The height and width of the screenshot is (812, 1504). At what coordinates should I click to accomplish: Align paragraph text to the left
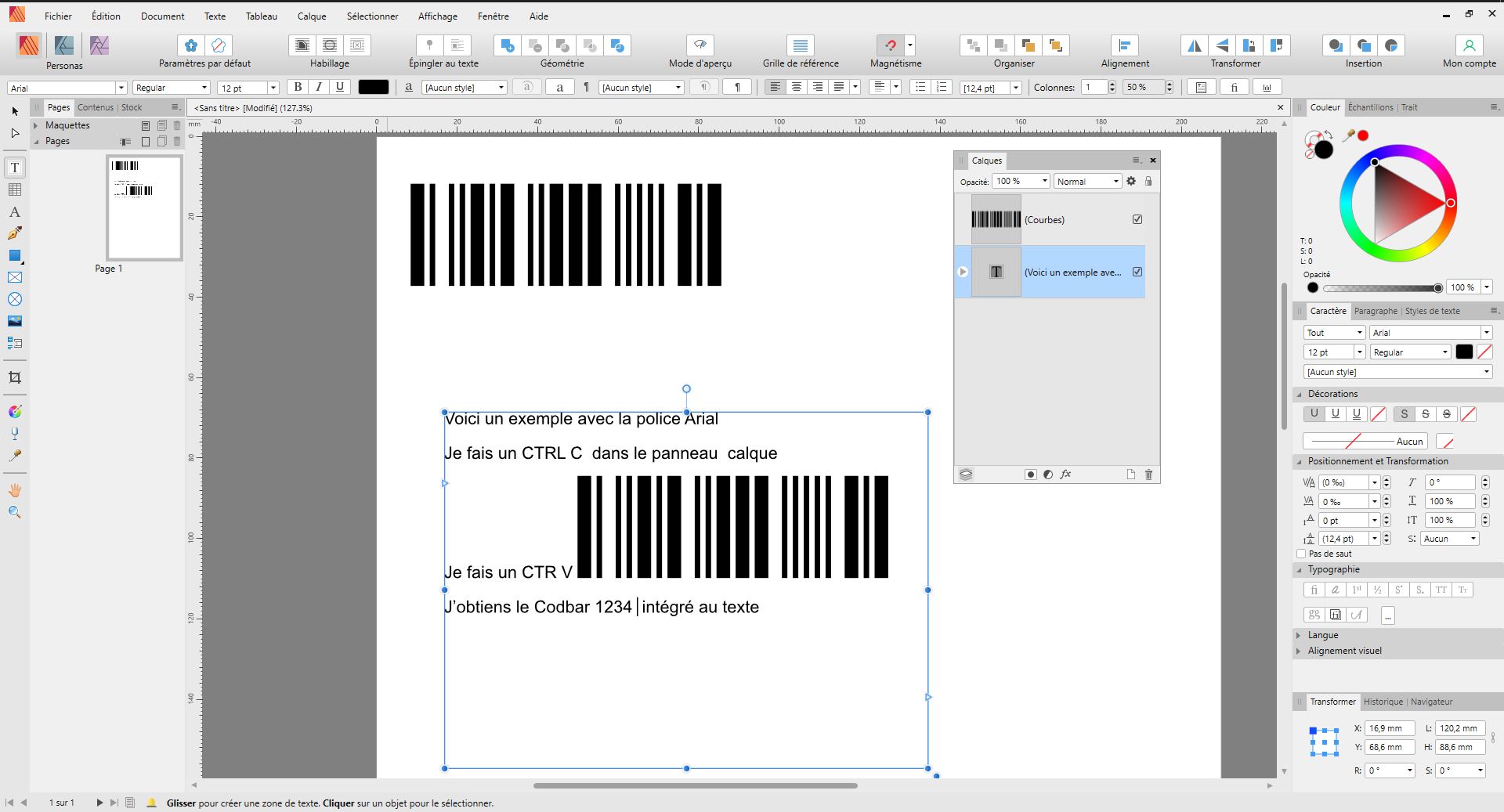tap(775, 87)
